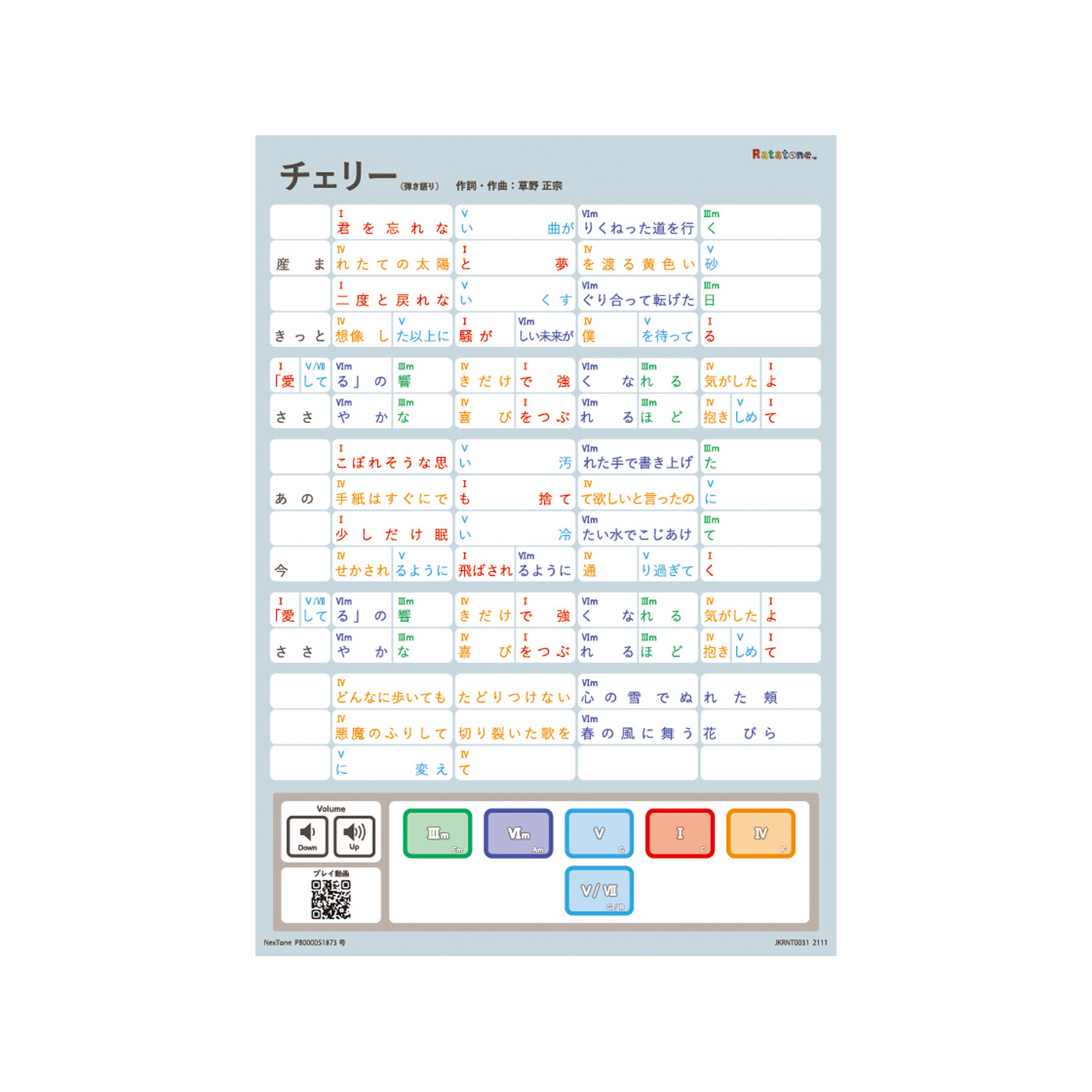Image resolution: width=1092 pixels, height=1092 pixels.
Task: Select the りくねった道を行 lyric cell
Action: (x=638, y=222)
